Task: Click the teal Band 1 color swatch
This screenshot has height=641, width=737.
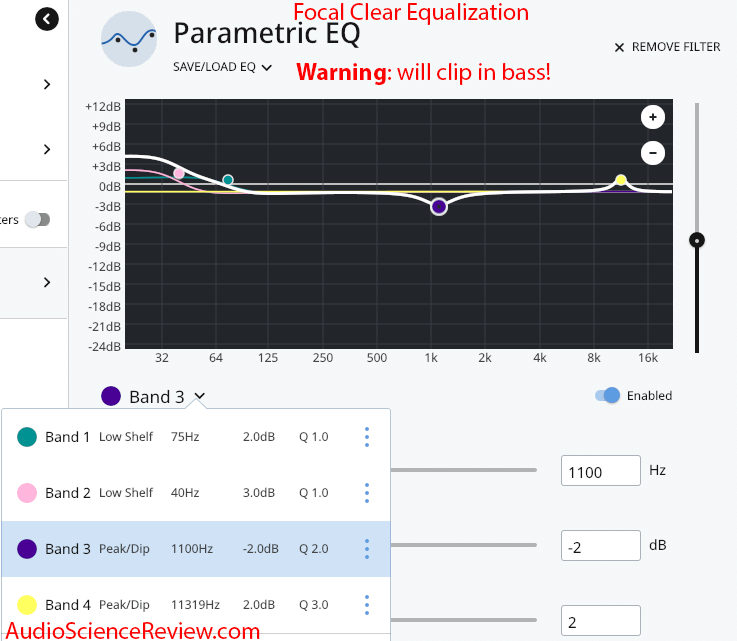Action: [27, 437]
